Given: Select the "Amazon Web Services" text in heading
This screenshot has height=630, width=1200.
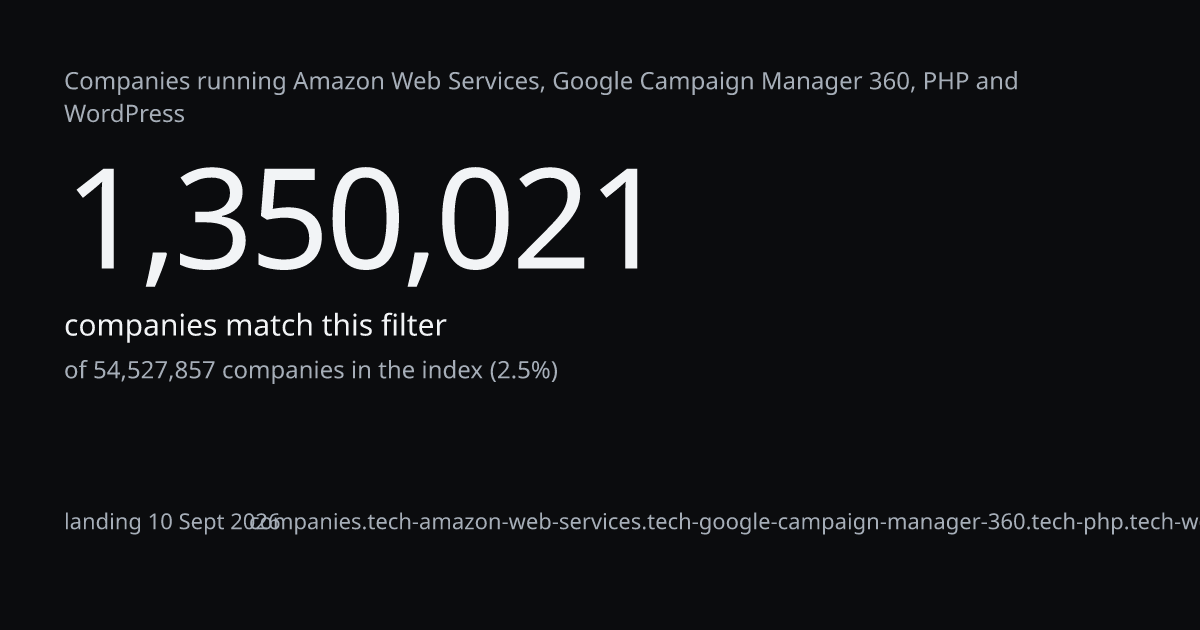Looking at the screenshot, I should pos(418,81).
